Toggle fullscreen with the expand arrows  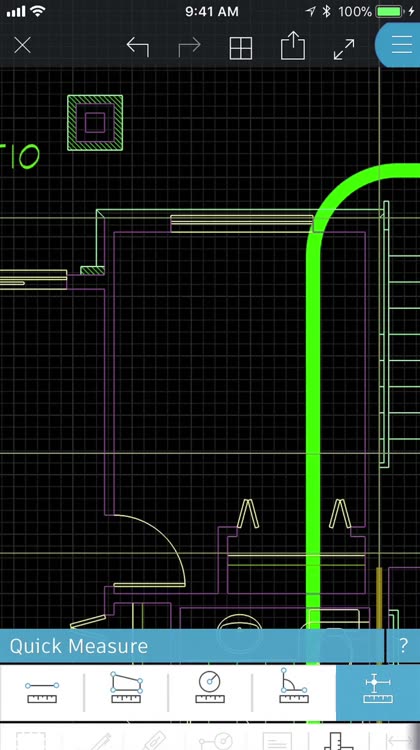click(344, 49)
